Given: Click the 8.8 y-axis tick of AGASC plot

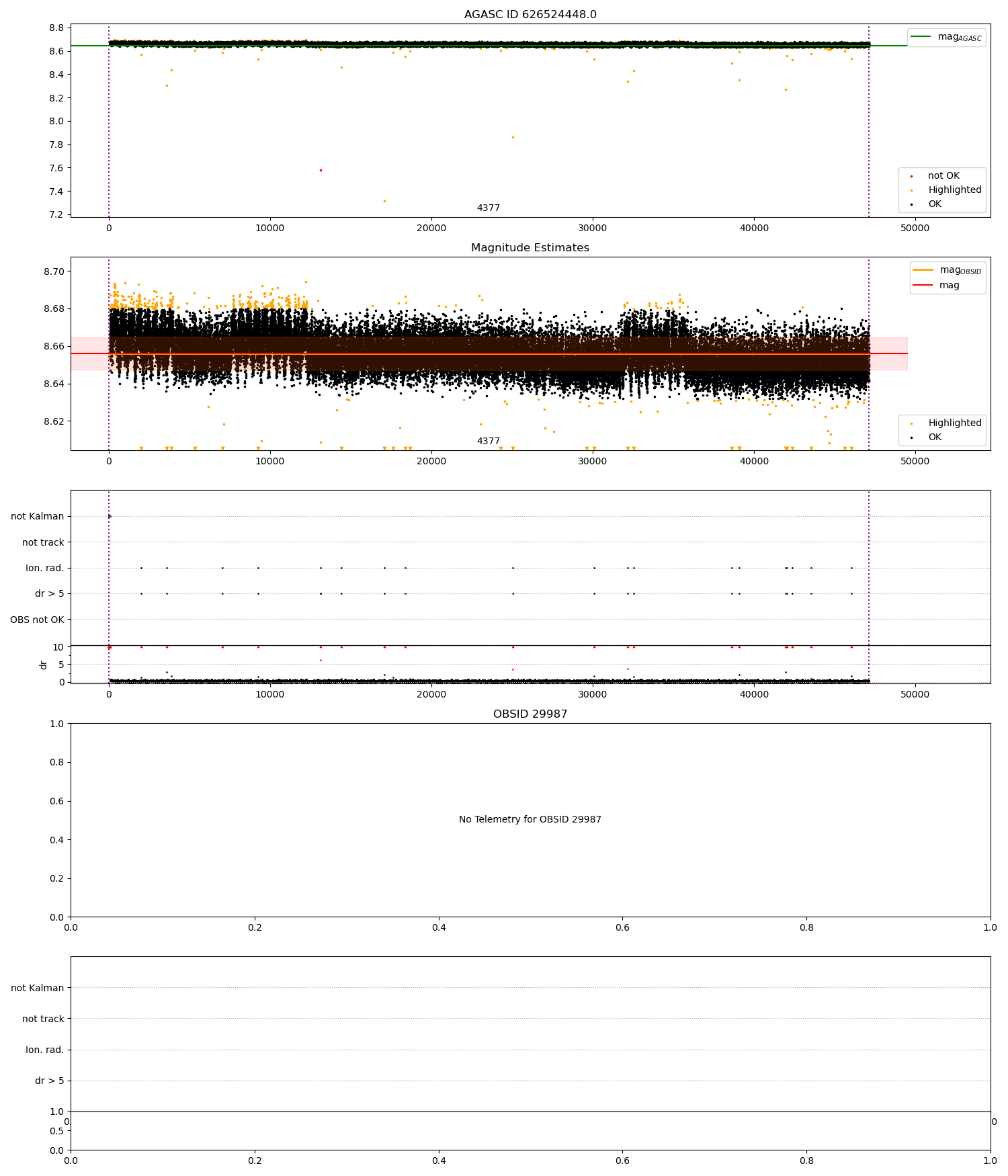Looking at the screenshot, I should tap(56, 28).
